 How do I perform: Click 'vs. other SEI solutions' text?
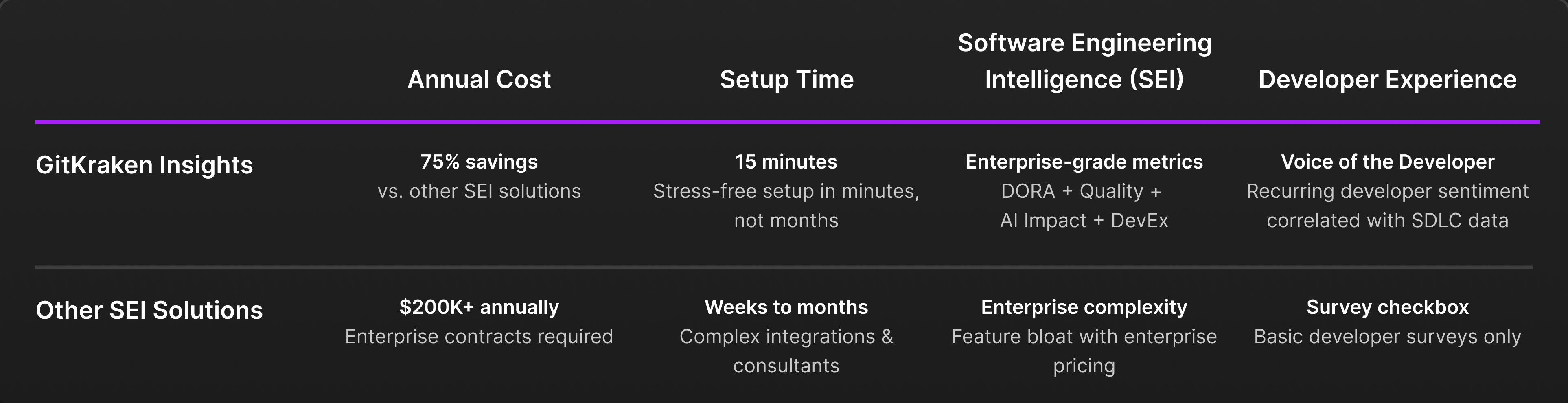pos(479,191)
